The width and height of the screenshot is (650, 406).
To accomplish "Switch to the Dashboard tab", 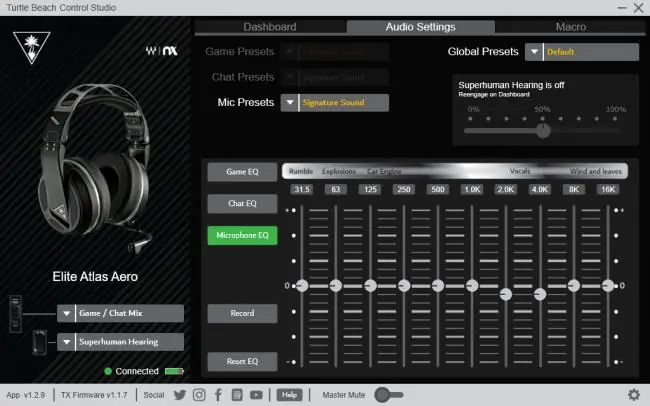I will coord(270,27).
